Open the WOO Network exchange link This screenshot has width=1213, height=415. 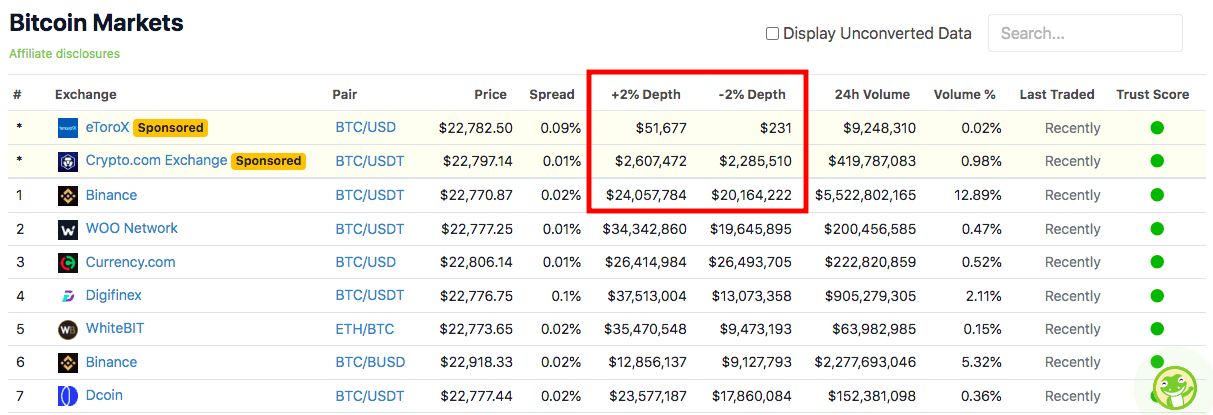[132, 228]
